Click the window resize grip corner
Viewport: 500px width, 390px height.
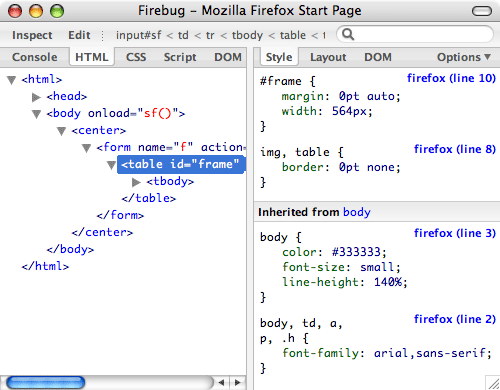[493, 383]
